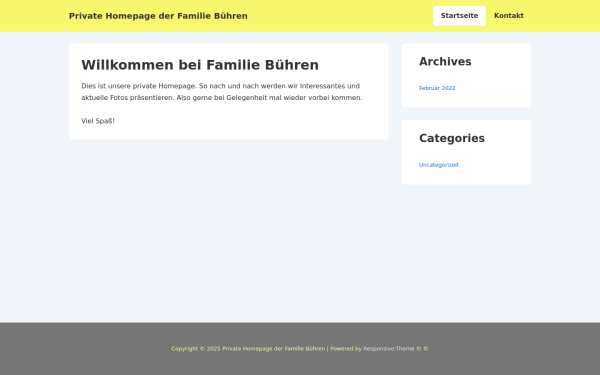Screen dimensions: 600x375
Task: Click the Archives widget heading
Action: point(445,62)
